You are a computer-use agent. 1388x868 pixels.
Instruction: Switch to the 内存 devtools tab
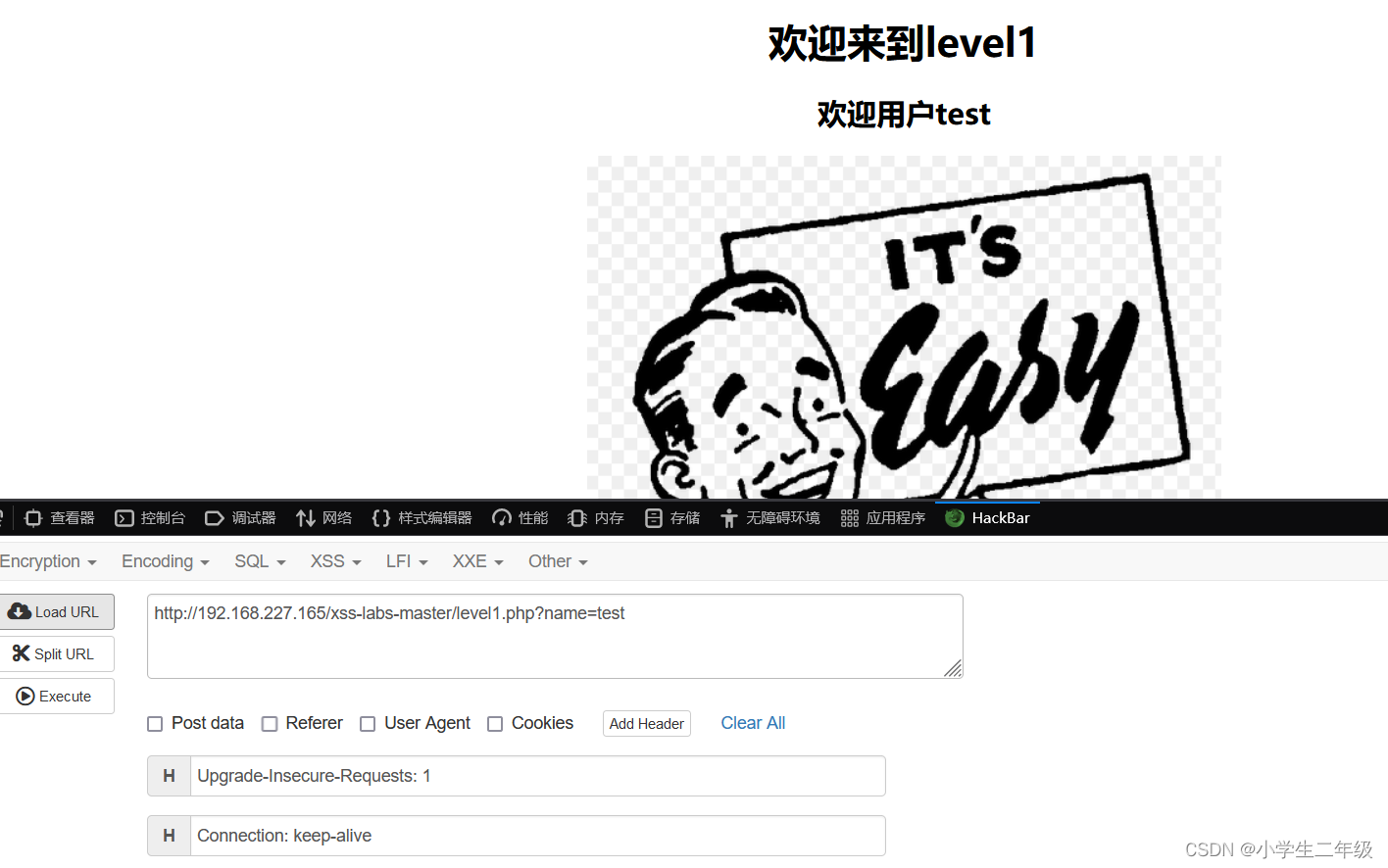tap(596, 518)
